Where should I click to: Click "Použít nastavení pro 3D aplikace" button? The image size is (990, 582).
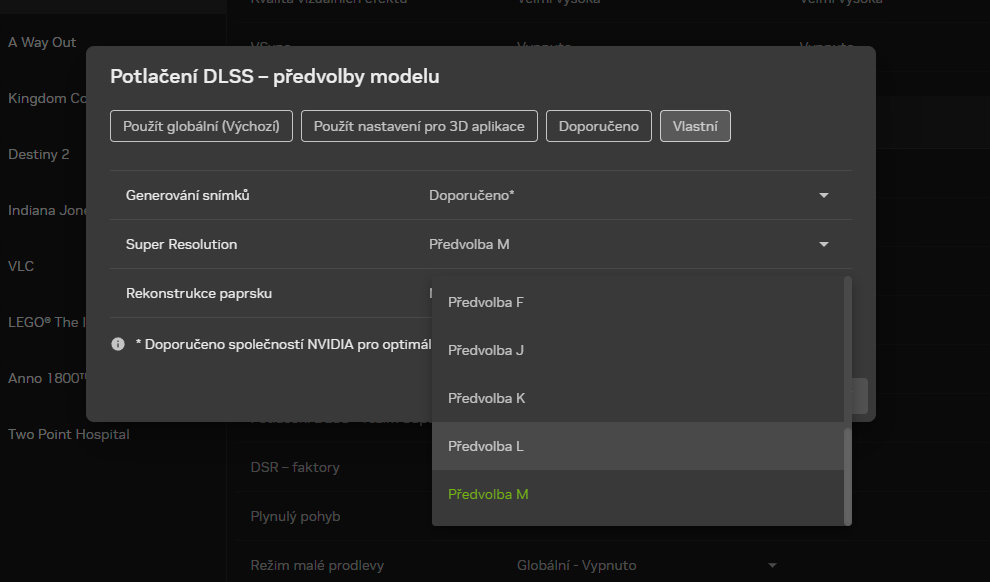point(418,125)
